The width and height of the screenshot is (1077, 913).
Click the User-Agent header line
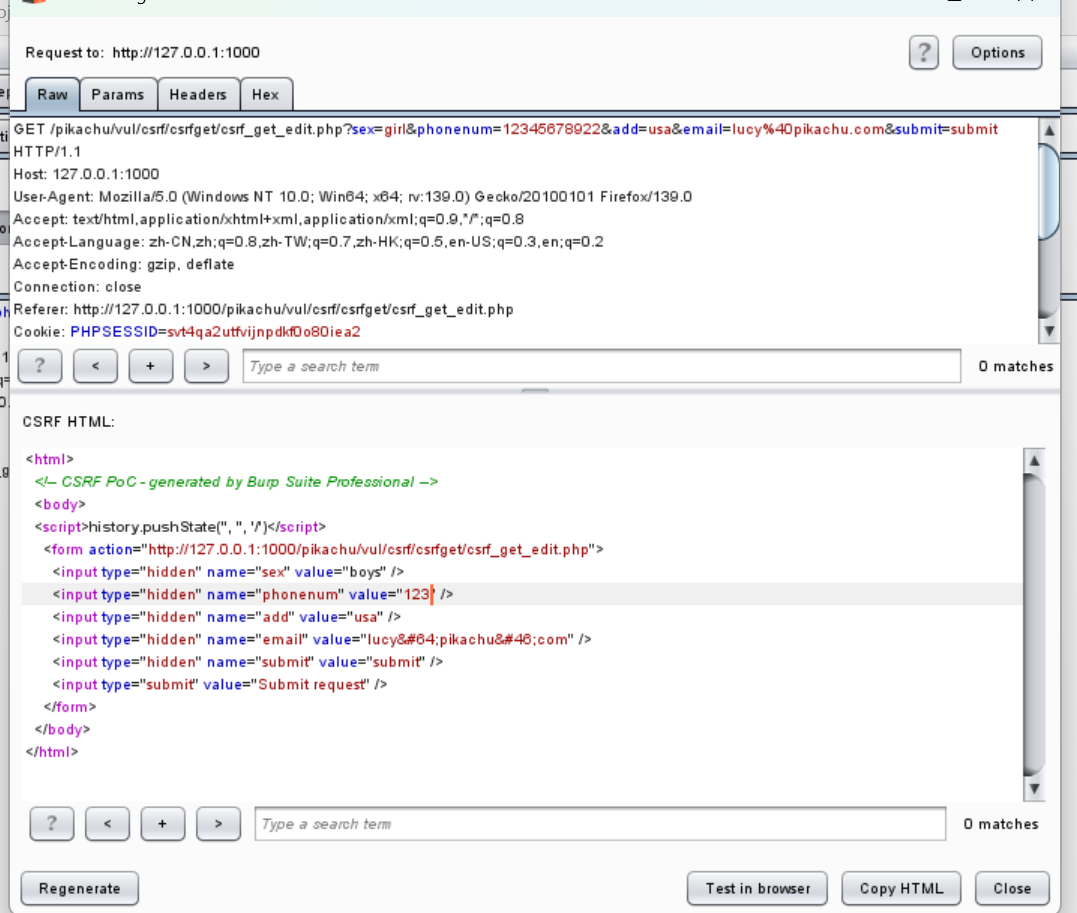[x=352, y=196]
